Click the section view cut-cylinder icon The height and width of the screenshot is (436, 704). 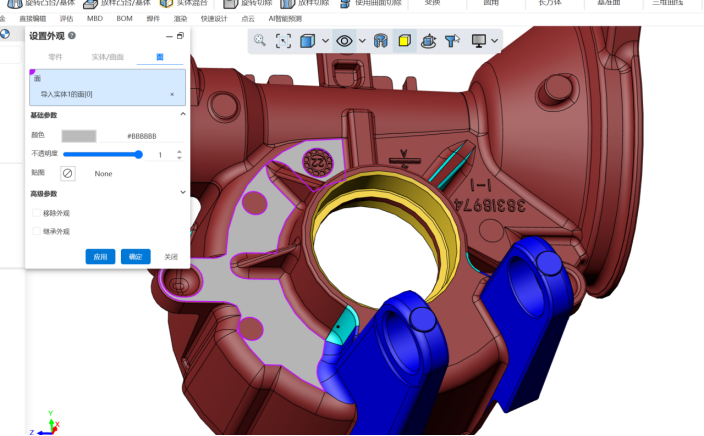[381, 41]
